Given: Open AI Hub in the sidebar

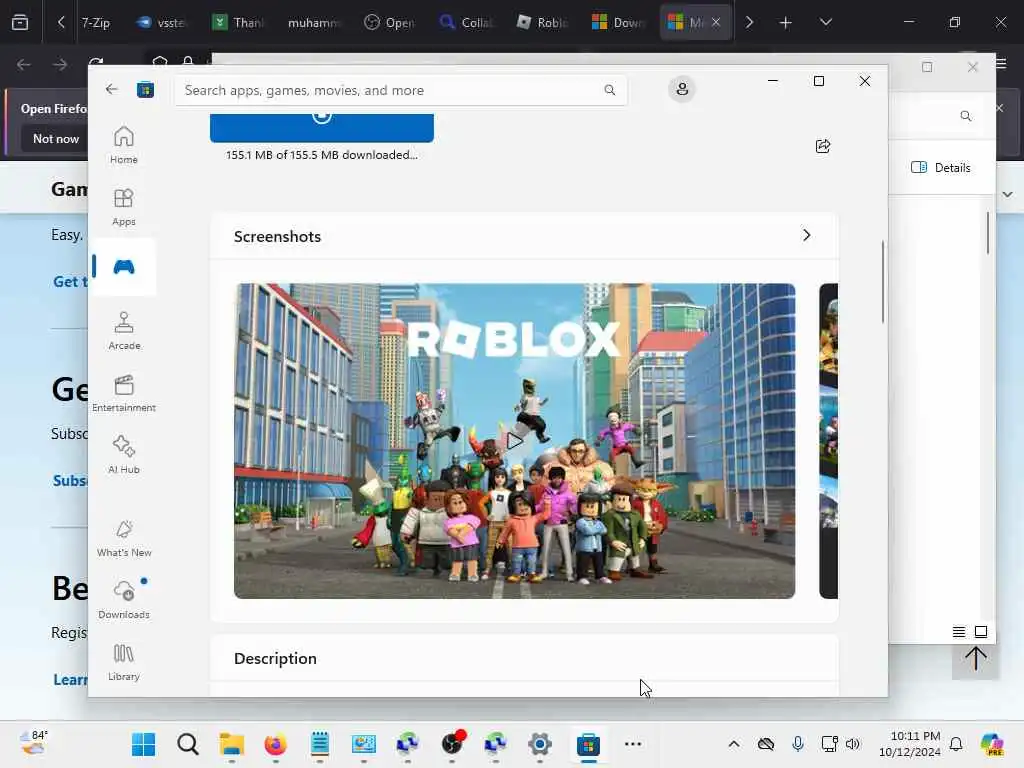Looking at the screenshot, I should point(123,455).
